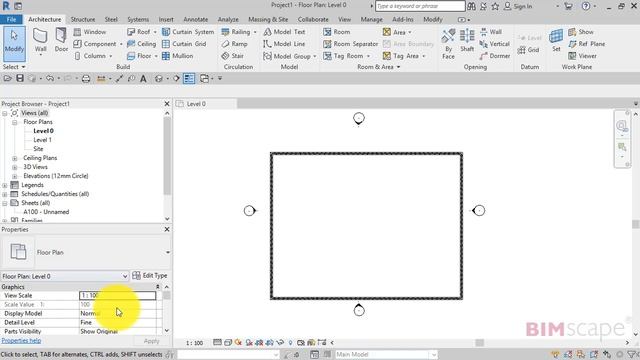Select the Curtain Grid tool

(x=184, y=44)
